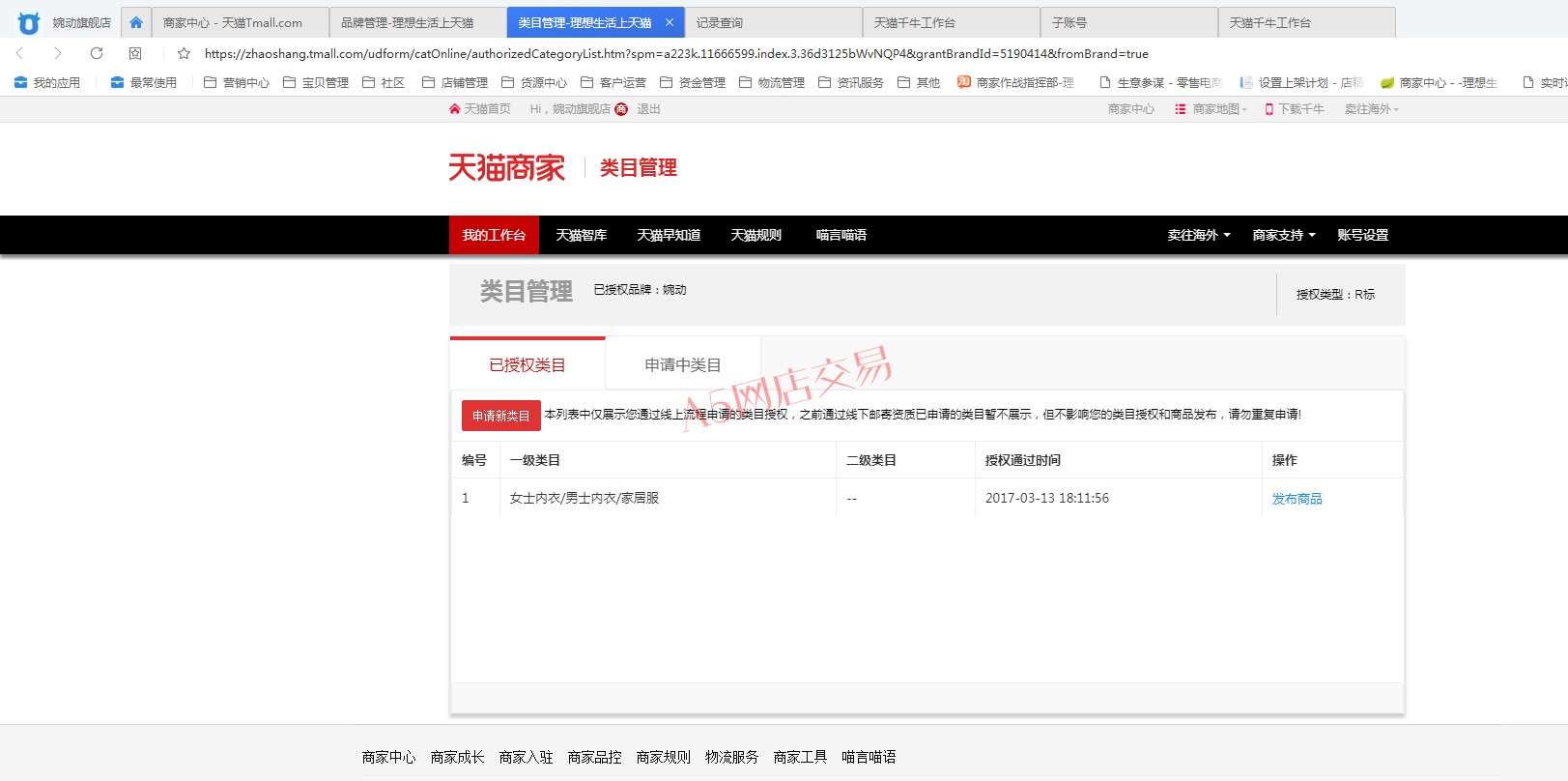This screenshot has height=781, width=1568.
Task: Expand the 商家地图 dropdown
Action: tap(1211, 109)
